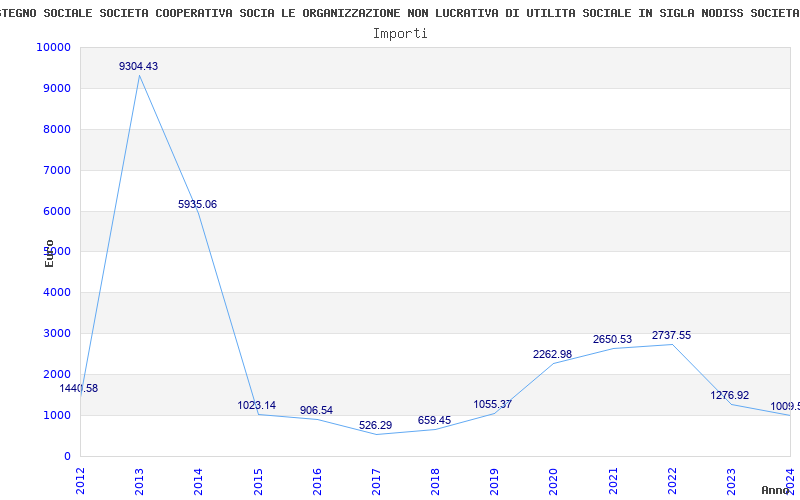
Task: Select the 2022 year axis label
Action: (672, 481)
